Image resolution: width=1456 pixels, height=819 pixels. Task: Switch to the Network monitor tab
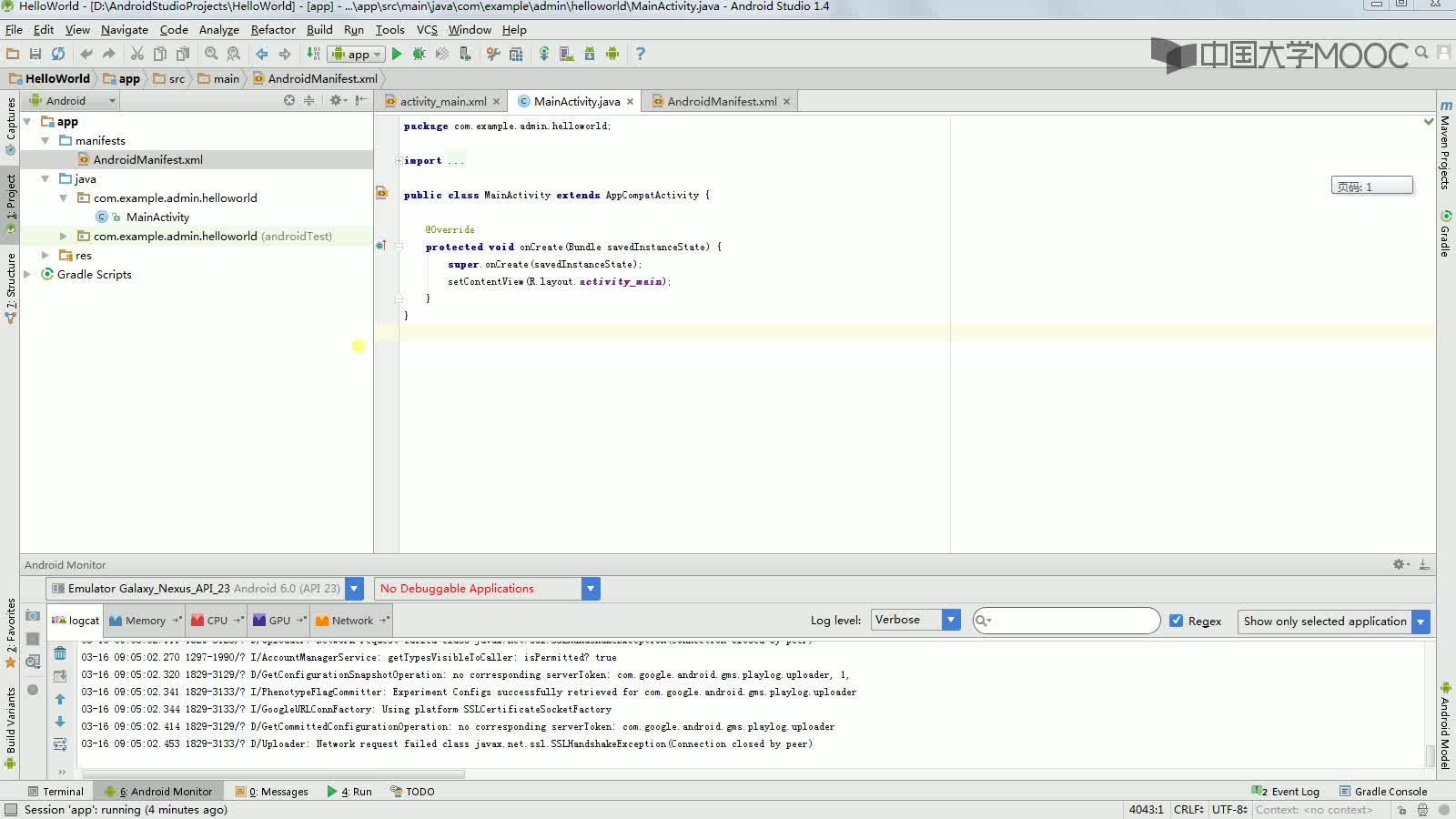coord(352,621)
